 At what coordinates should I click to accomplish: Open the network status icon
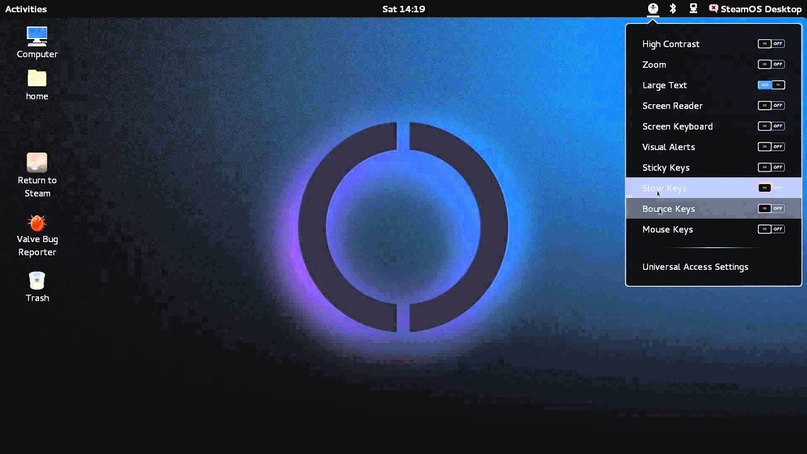pyautogui.click(x=693, y=9)
